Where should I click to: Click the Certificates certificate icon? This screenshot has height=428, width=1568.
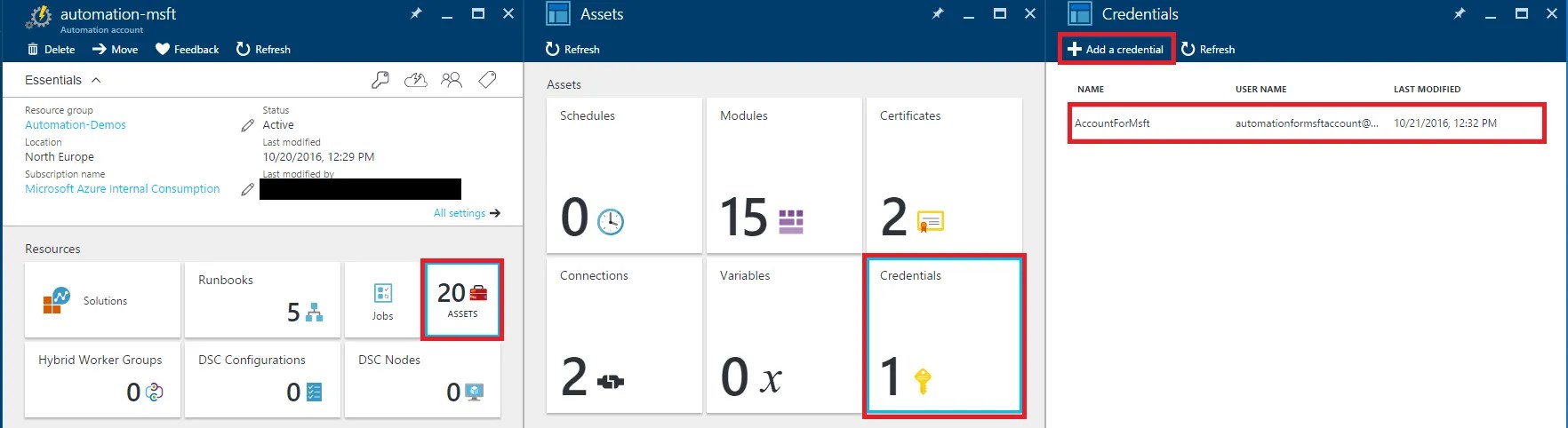tap(930, 221)
